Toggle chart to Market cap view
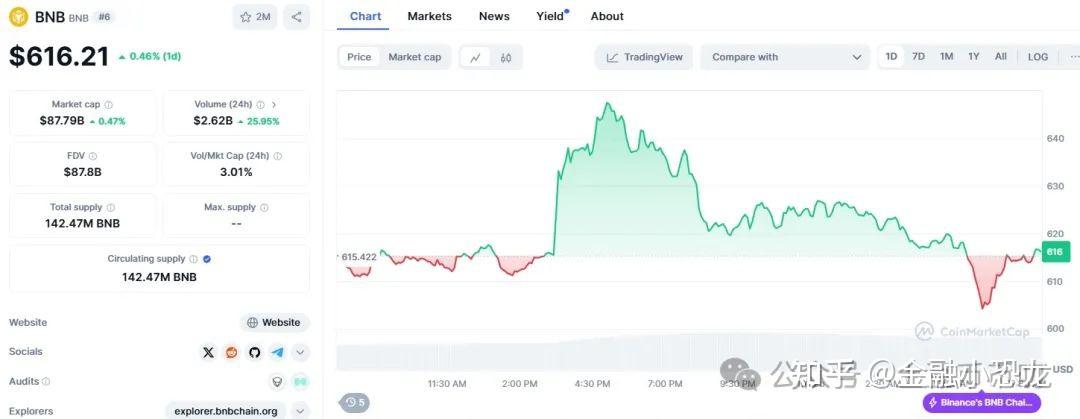Screen dimensions: 1080x419 point(414,57)
